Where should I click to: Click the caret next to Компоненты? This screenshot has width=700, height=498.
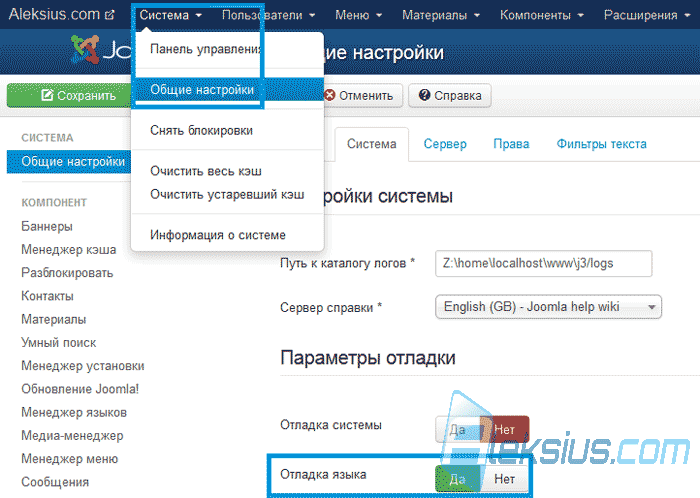tap(580, 16)
